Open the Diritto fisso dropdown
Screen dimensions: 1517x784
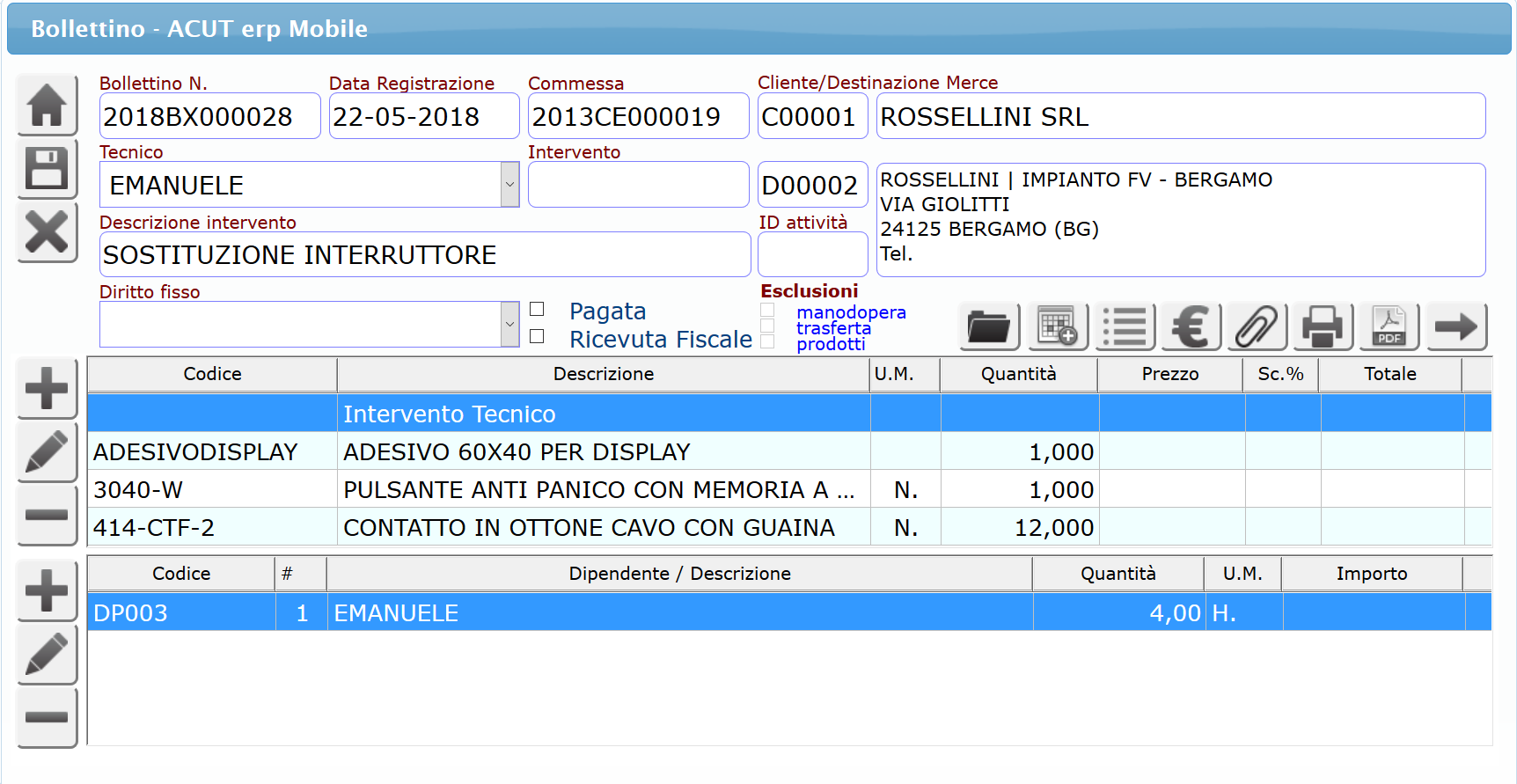click(509, 324)
